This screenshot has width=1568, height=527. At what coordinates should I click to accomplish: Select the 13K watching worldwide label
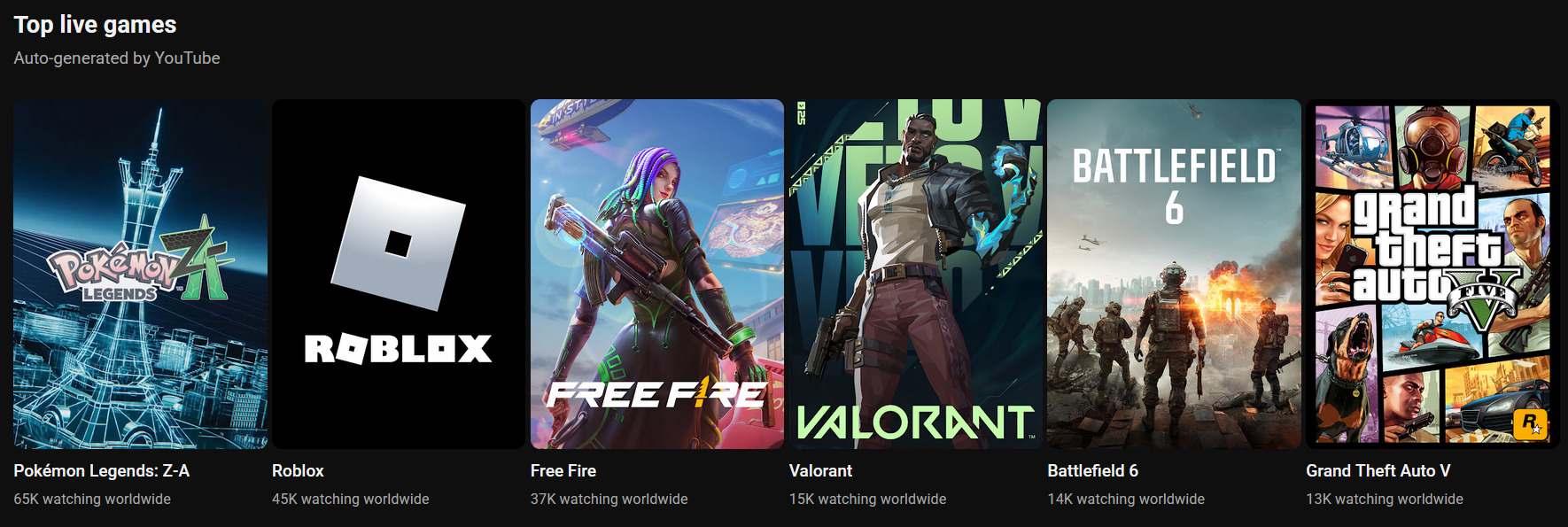[x=1385, y=500]
